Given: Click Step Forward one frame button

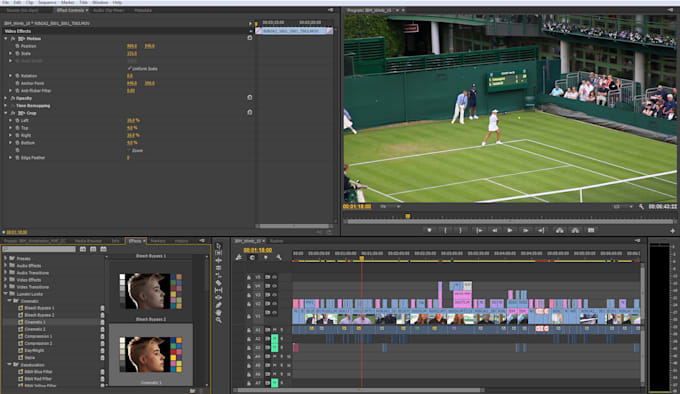Looking at the screenshot, I should (525, 231).
